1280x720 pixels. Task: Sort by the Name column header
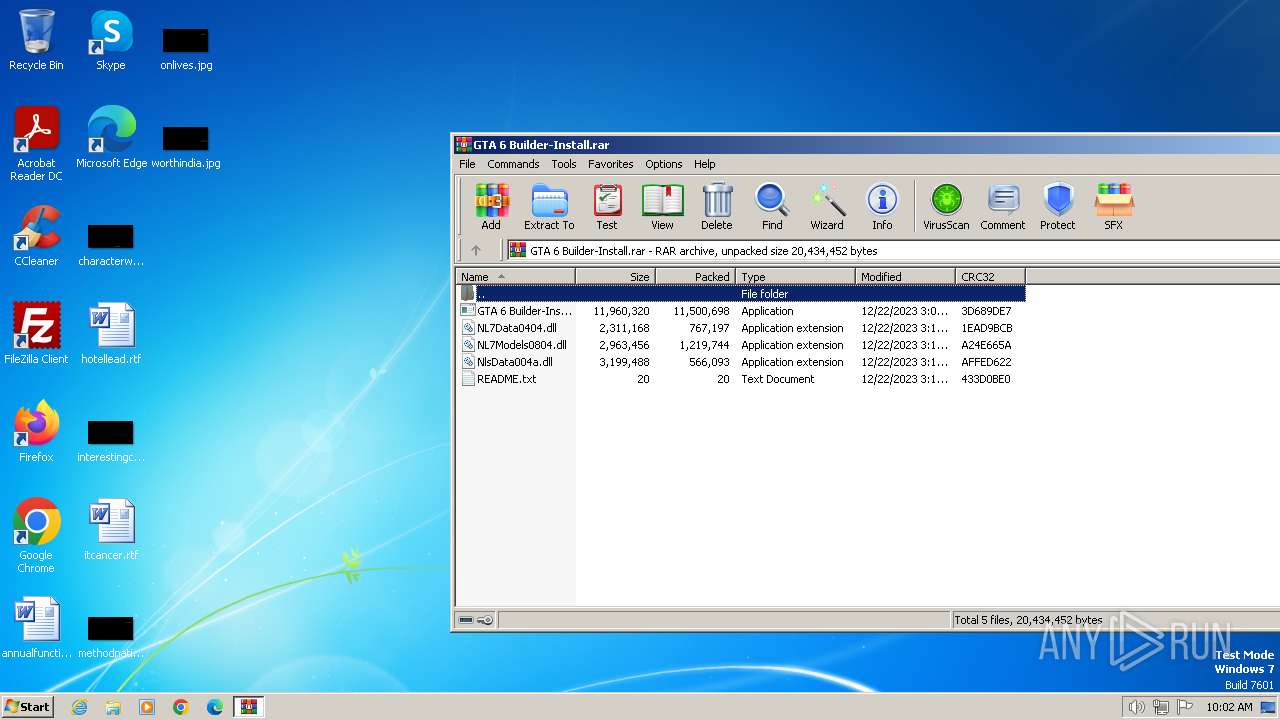(516, 276)
